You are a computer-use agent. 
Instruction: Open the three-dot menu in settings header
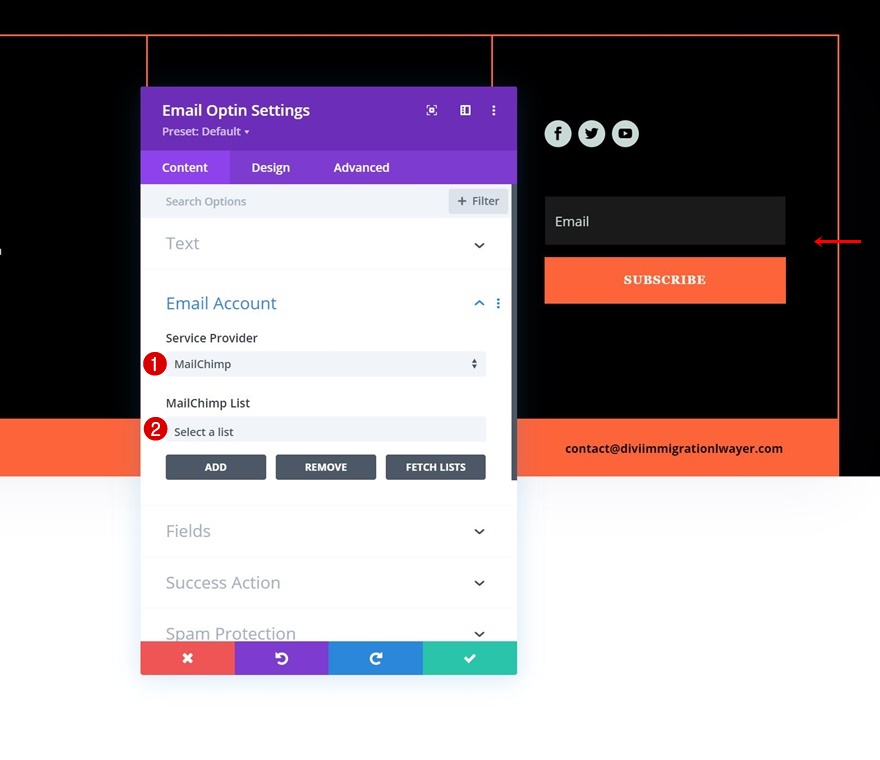point(493,111)
